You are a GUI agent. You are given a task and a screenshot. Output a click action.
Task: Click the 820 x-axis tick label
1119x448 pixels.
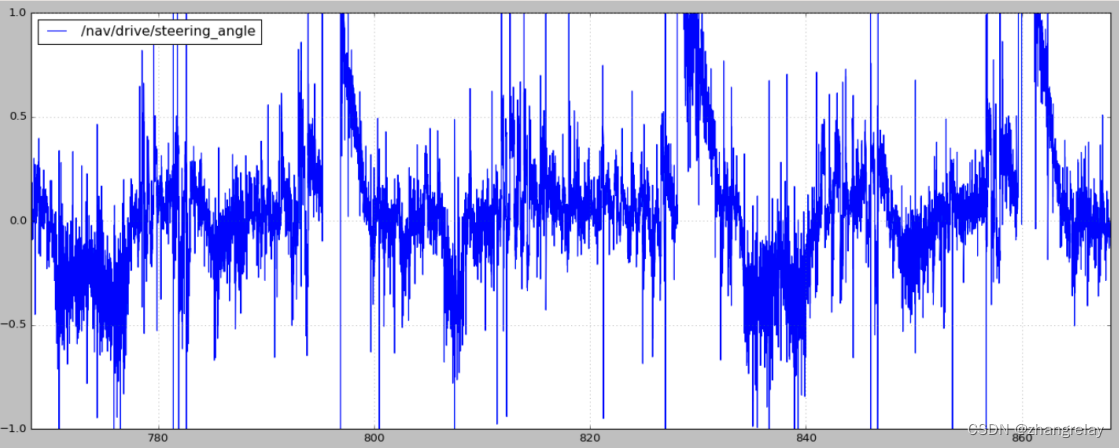(x=590, y=437)
